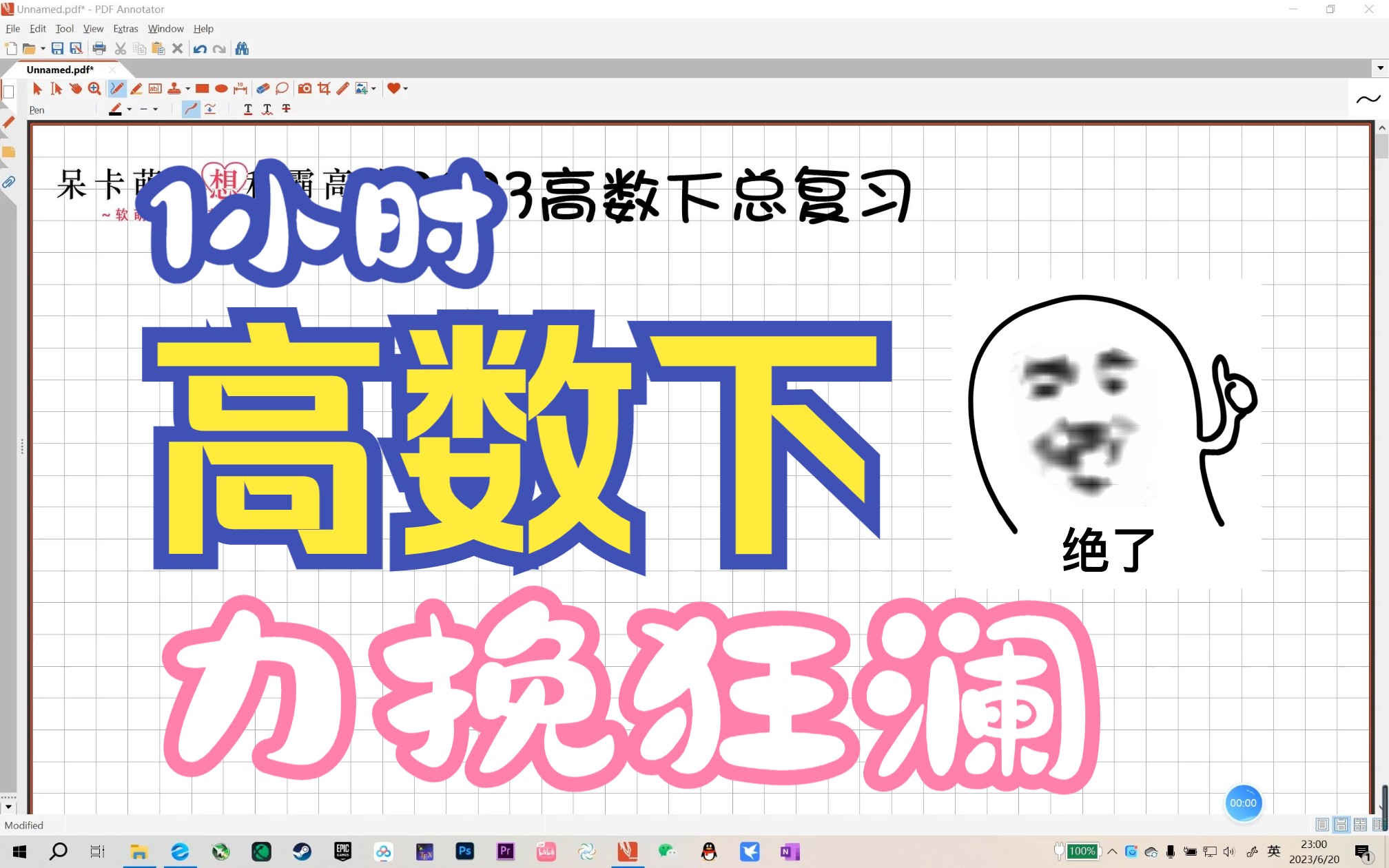Screen dimensions: 1389x868
Task: Open the Windows Start menu
Action: pos(19,851)
